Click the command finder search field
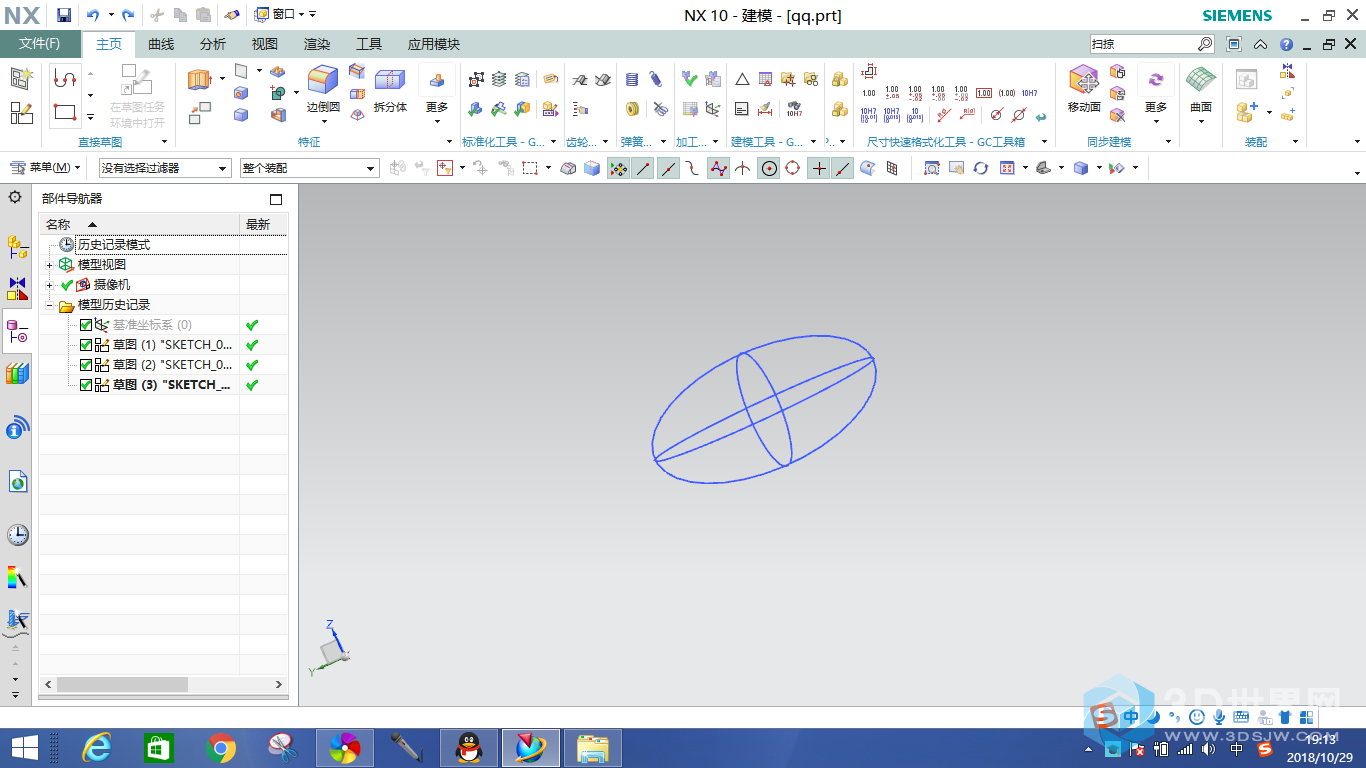The width and height of the screenshot is (1366, 768). [1143, 44]
